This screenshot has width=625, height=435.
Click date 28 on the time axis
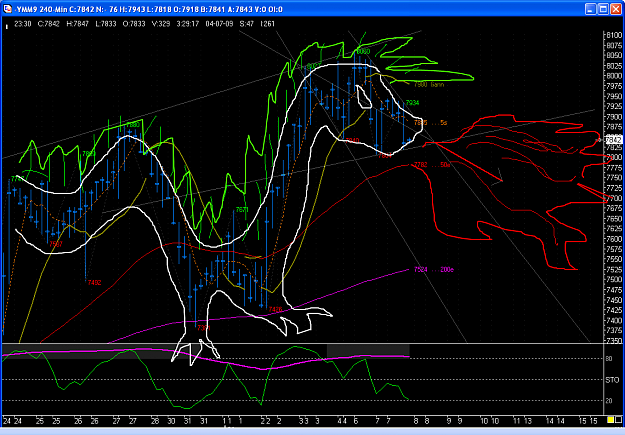(x=155, y=421)
